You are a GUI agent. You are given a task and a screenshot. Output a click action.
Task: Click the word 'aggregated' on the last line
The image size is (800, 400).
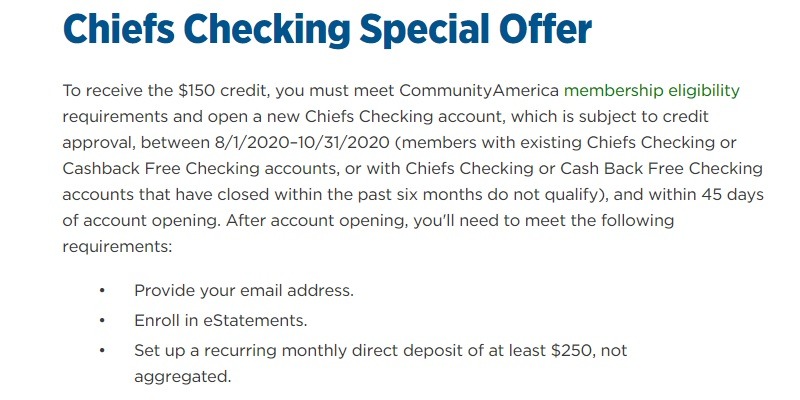[182, 378]
